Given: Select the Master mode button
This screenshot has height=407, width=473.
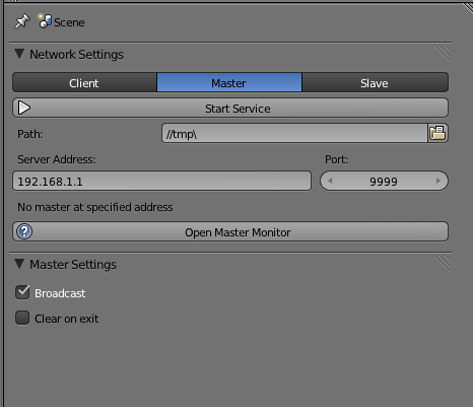Looking at the screenshot, I should (x=229, y=82).
